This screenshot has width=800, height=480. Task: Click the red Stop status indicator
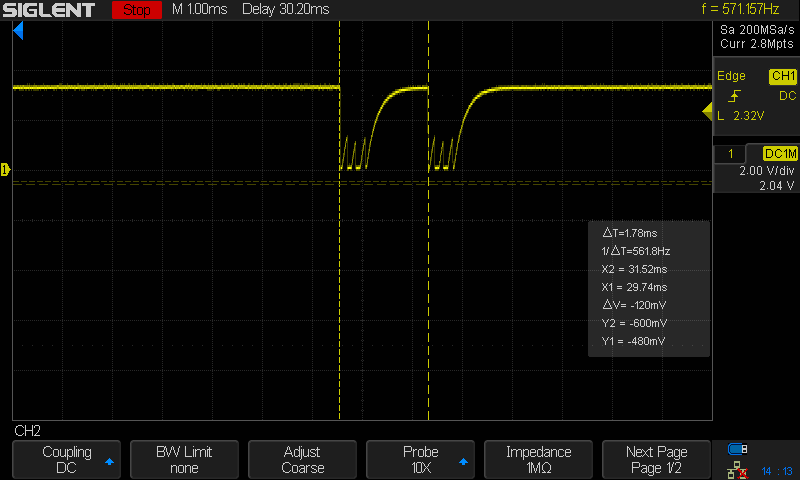tap(137, 10)
